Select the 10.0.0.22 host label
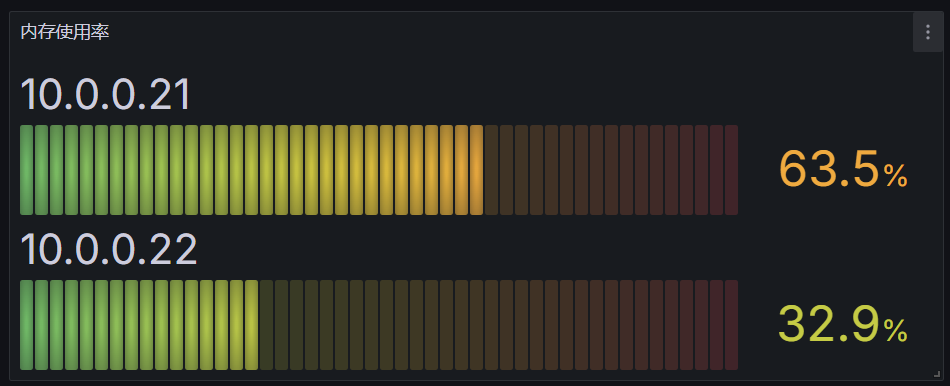Viewport: 950px width, 386px height. 108,250
